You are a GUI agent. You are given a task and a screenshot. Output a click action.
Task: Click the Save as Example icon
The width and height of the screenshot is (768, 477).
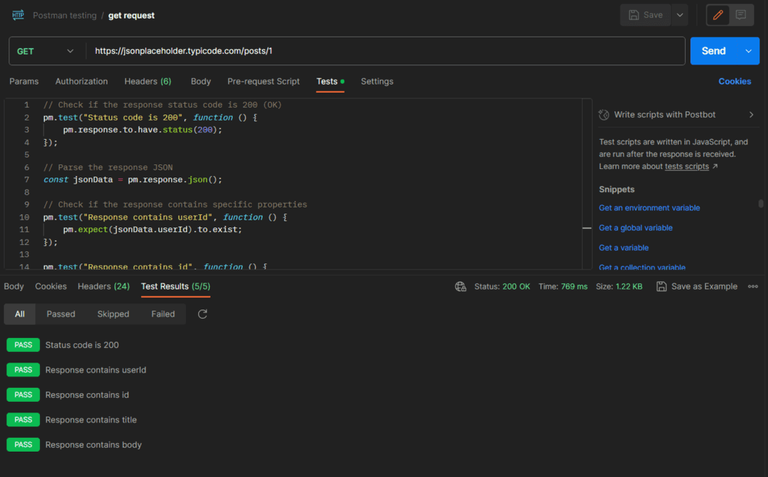[x=662, y=286]
